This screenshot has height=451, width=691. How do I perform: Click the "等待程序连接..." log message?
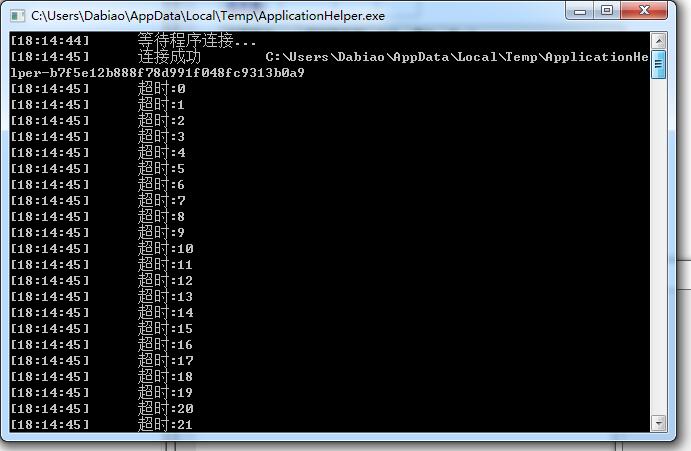click(196, 41)
